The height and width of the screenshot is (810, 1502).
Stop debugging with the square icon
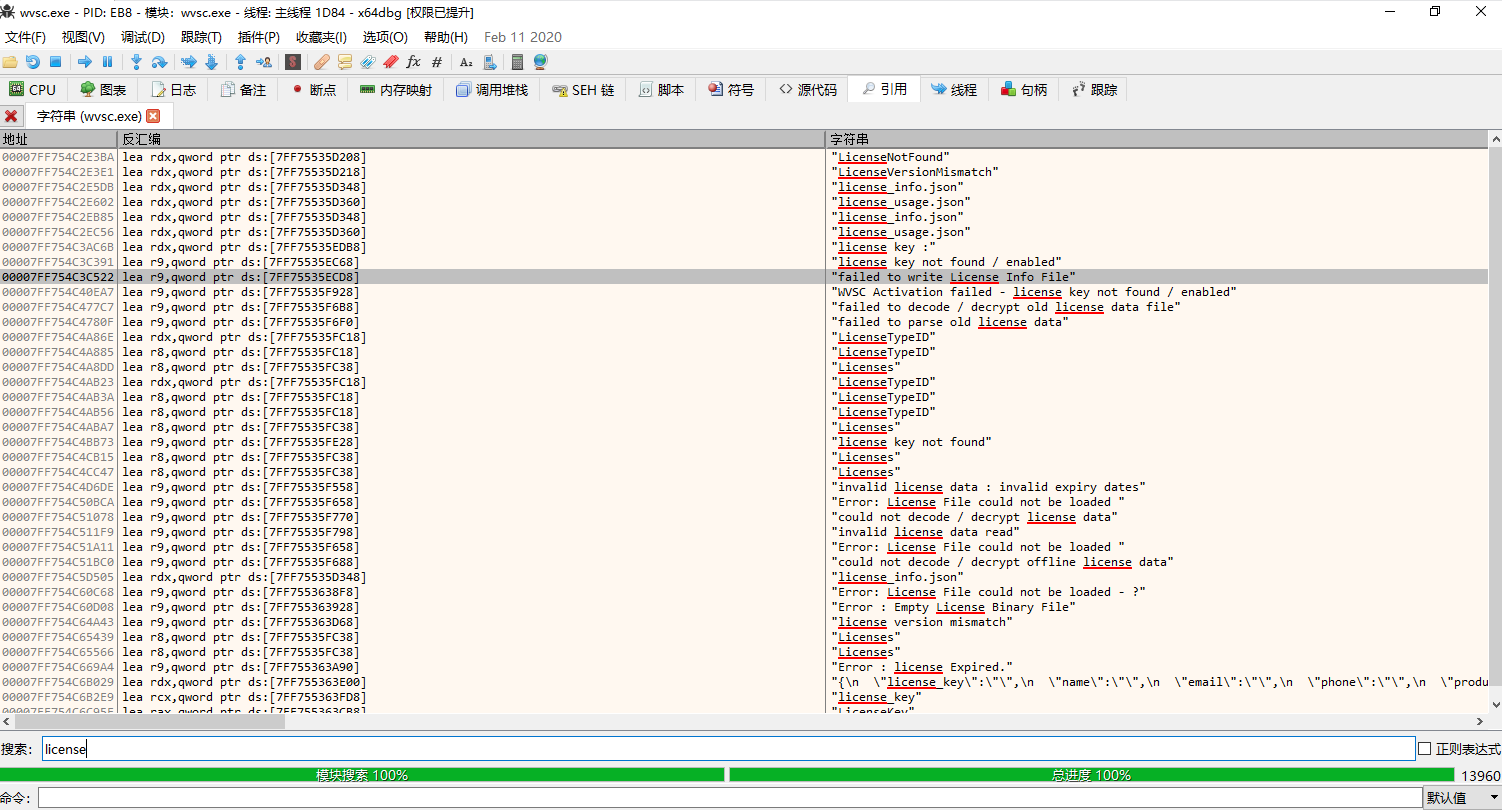click(55, 62)
